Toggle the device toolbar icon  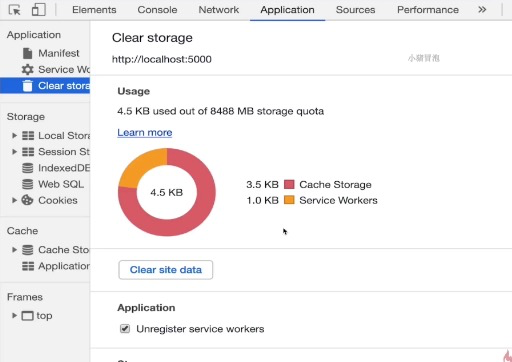click(x=39, y=10)
